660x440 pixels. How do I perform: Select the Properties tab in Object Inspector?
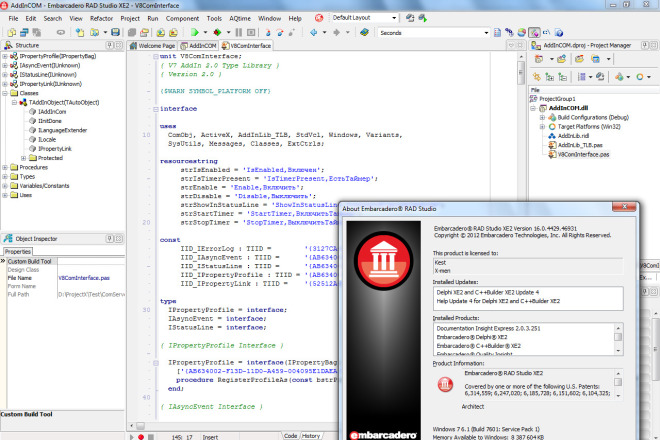pos(18,251)
